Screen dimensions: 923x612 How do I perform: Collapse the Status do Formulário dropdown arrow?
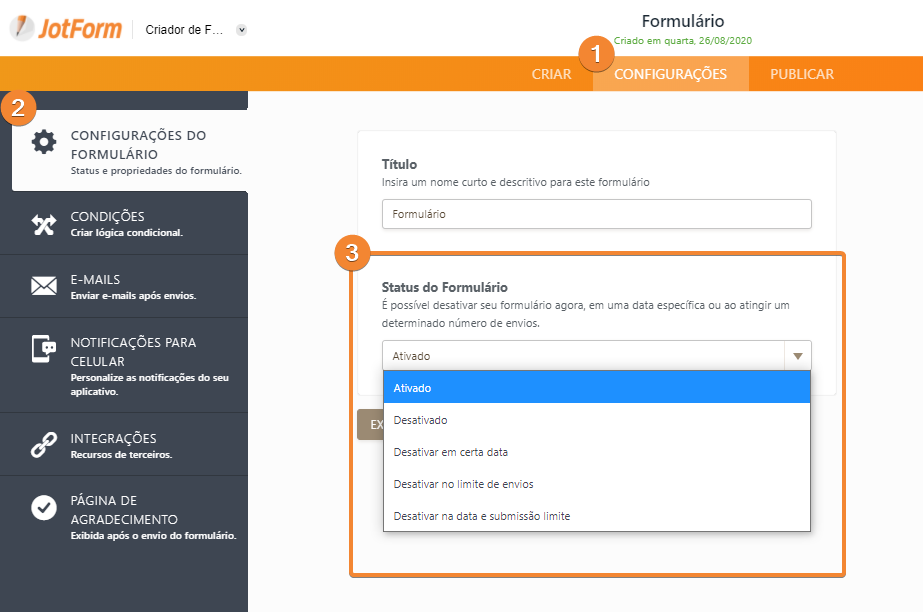(x=797, y=356)
